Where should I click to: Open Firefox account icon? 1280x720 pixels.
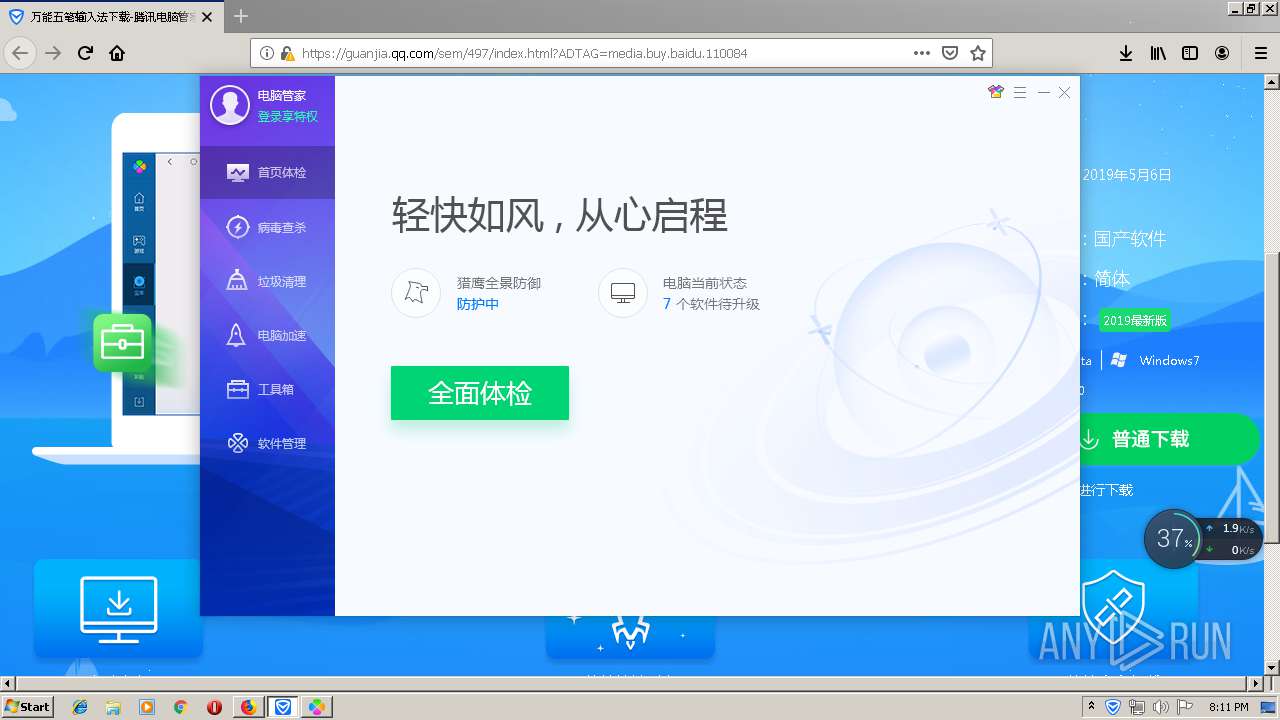coord(1222,53)
